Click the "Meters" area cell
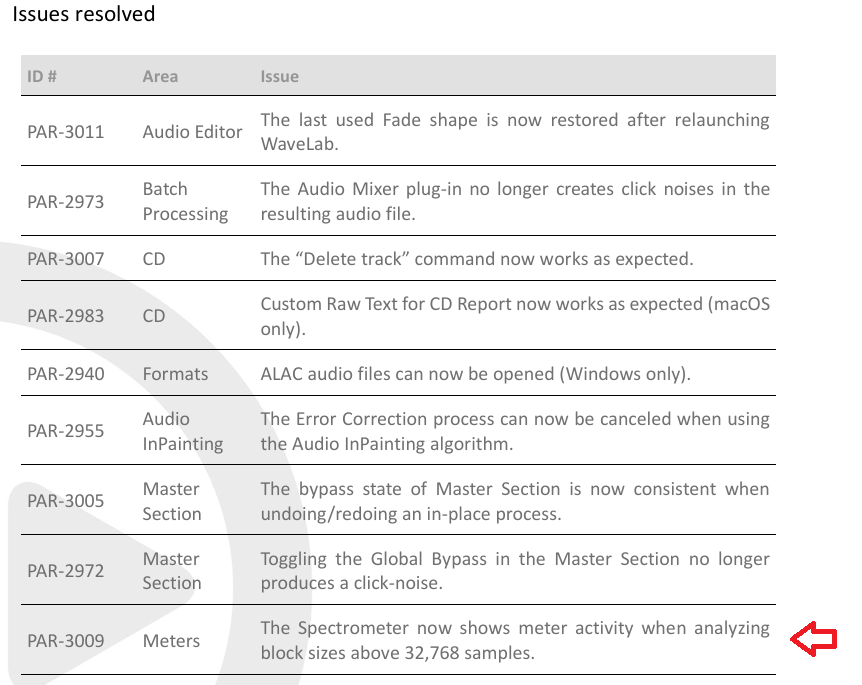Screen dimensions: 862x685 [171, 640]
